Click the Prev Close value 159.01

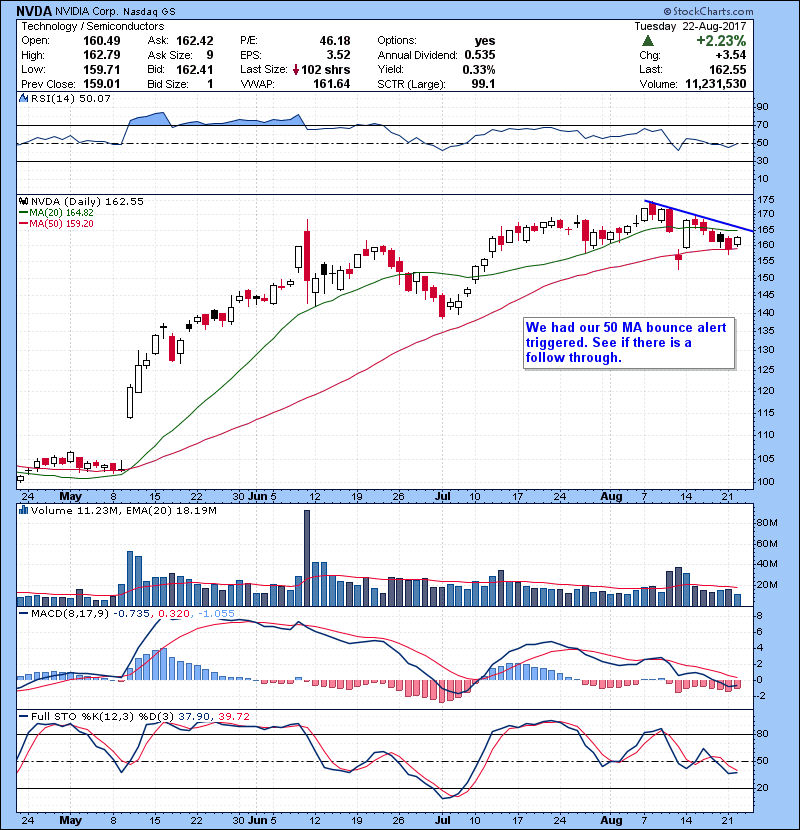tap(102, 84)
